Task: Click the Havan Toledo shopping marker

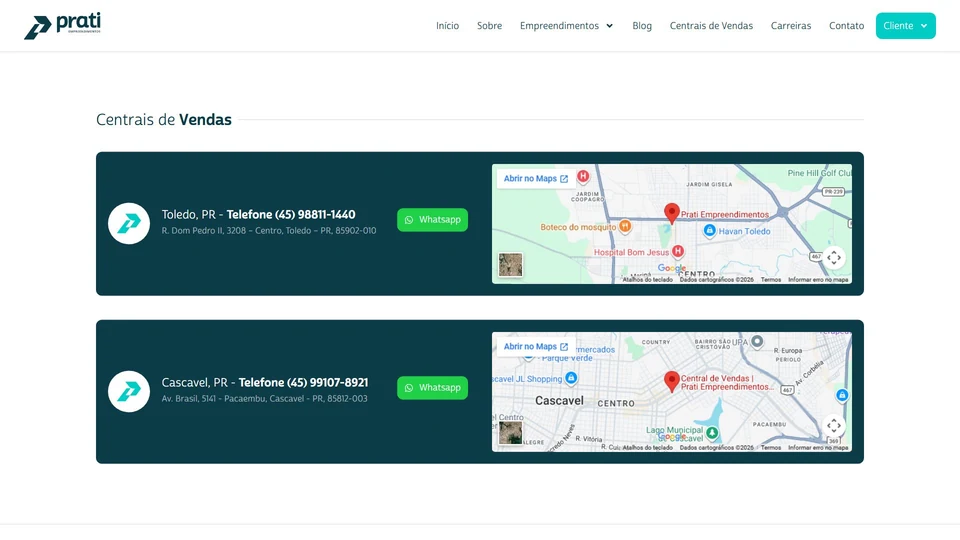Action: pos(709,230)
